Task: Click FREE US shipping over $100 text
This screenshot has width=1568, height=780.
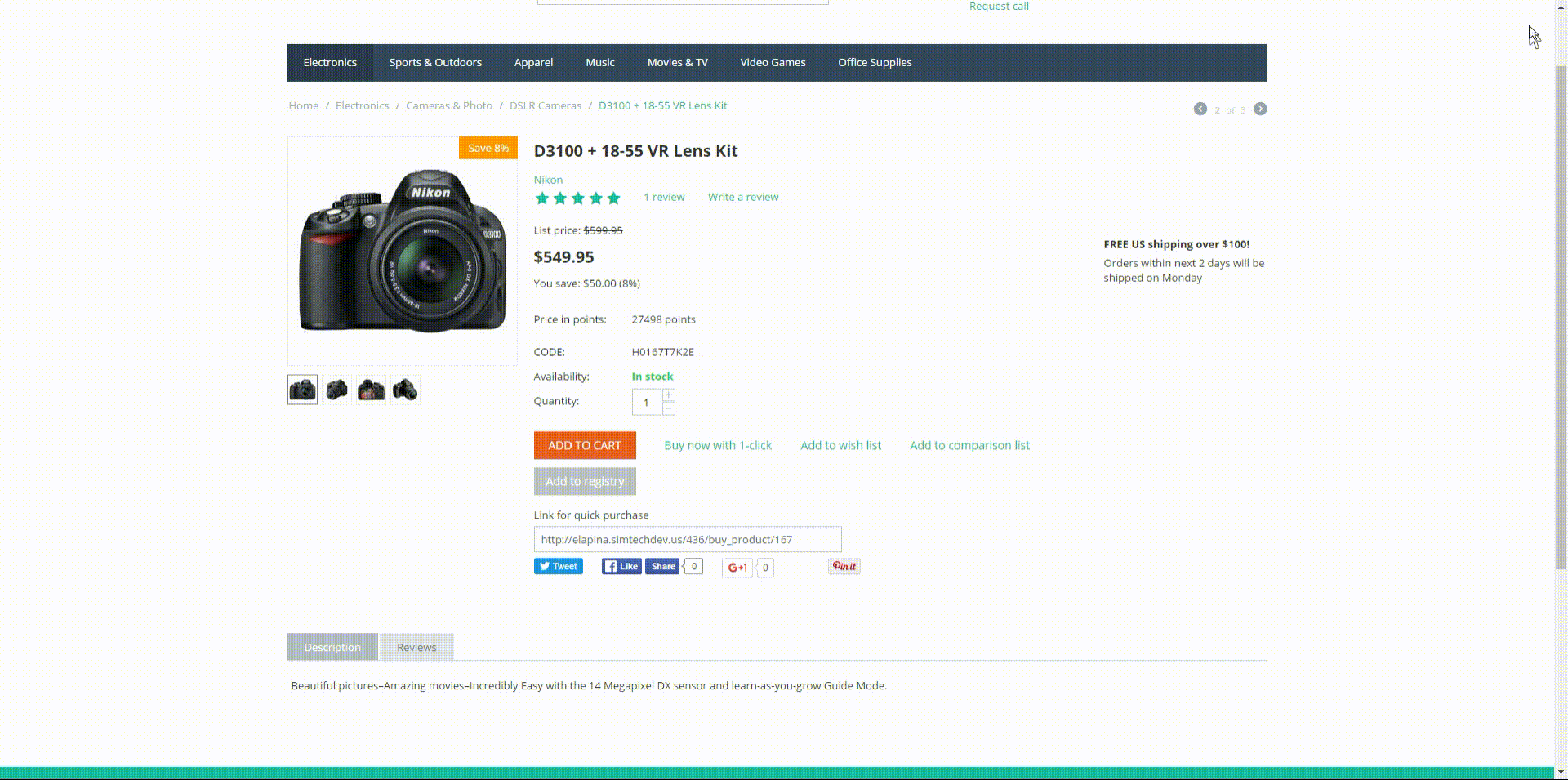Action: click(1177, 244)
